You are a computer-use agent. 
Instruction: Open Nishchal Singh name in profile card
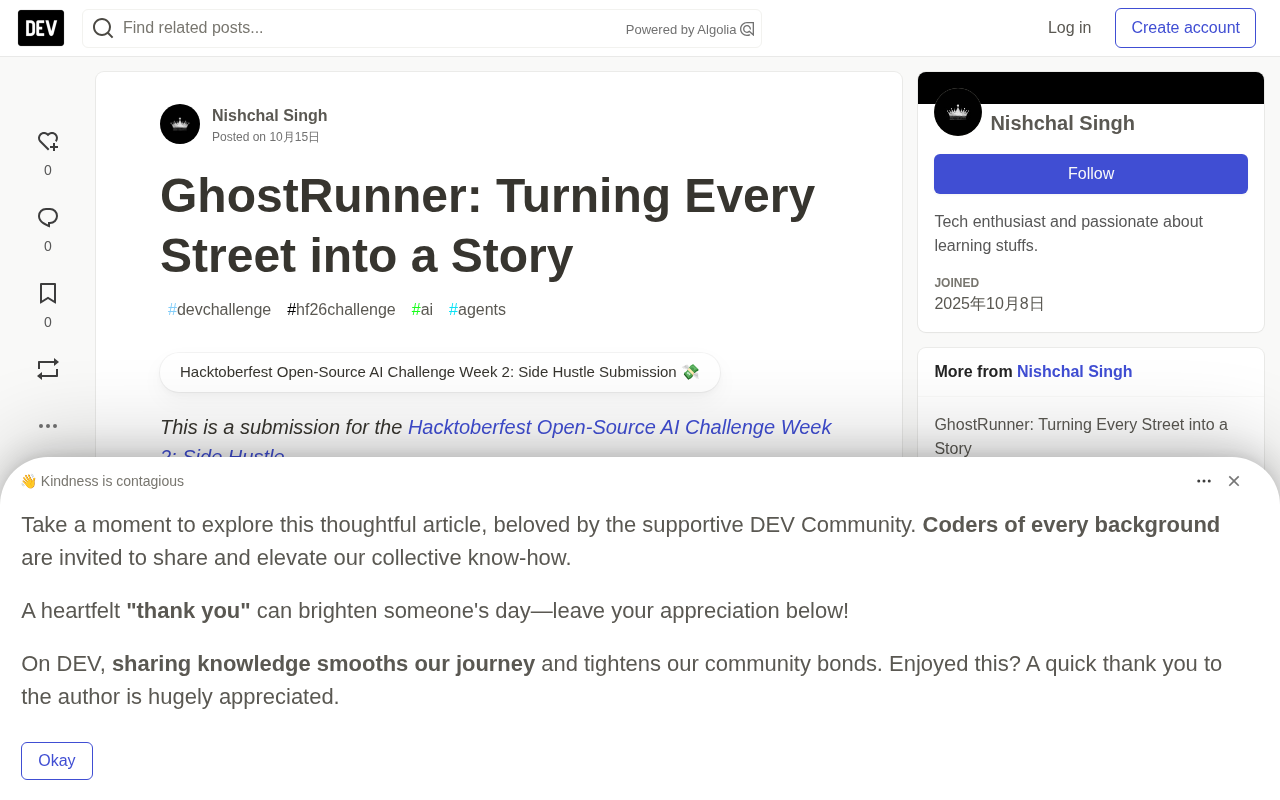click(x=1062, y=123)
